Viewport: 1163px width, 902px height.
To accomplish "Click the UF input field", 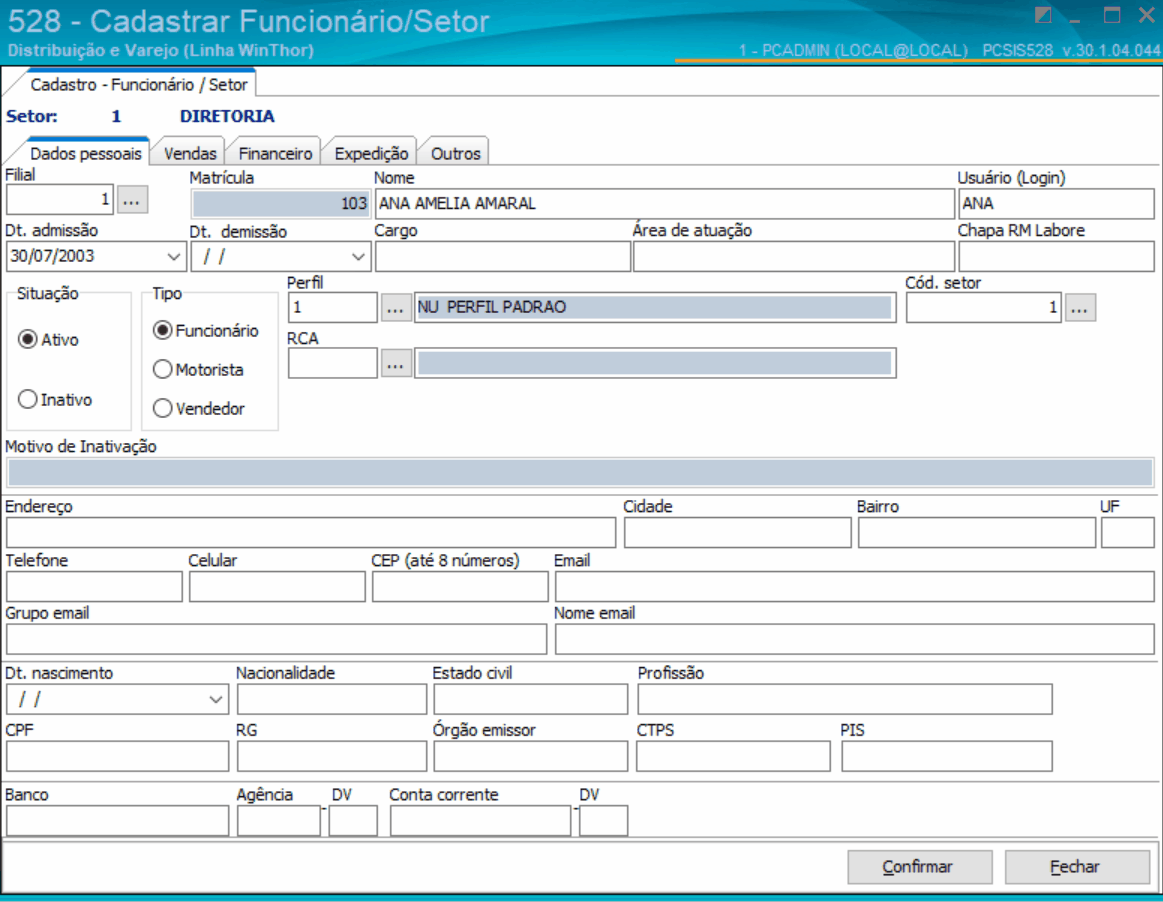I will (1128, 533).
